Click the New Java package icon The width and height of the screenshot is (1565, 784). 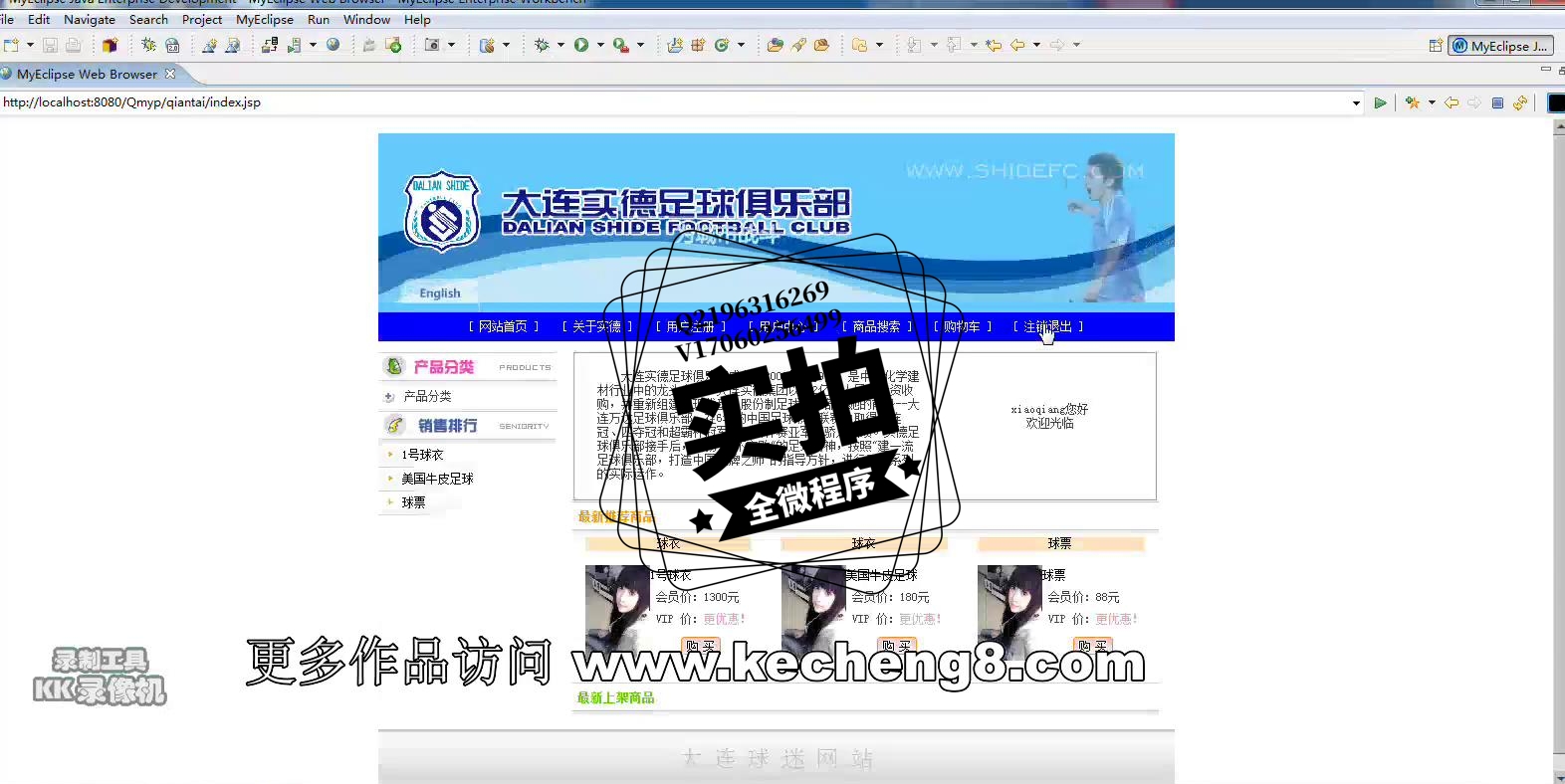[x=698, y=45]
